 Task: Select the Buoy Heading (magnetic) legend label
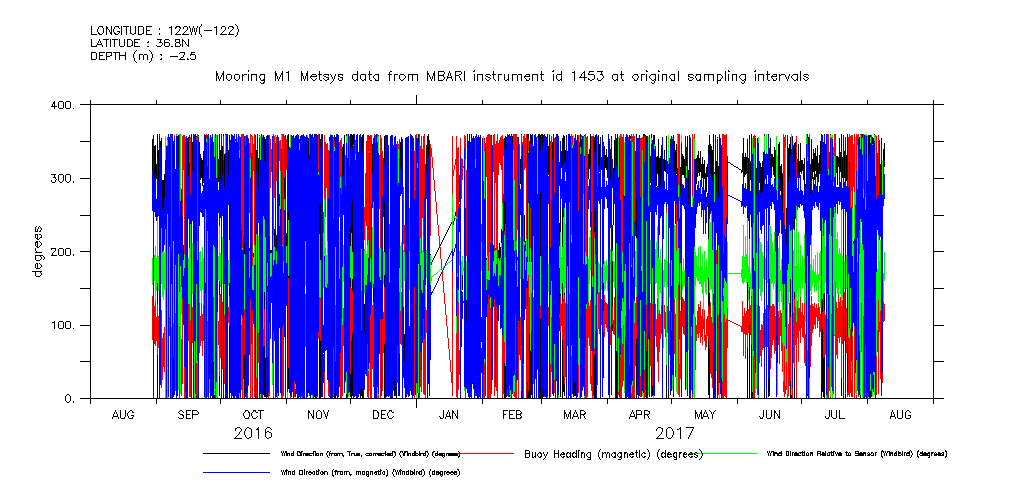610,454
